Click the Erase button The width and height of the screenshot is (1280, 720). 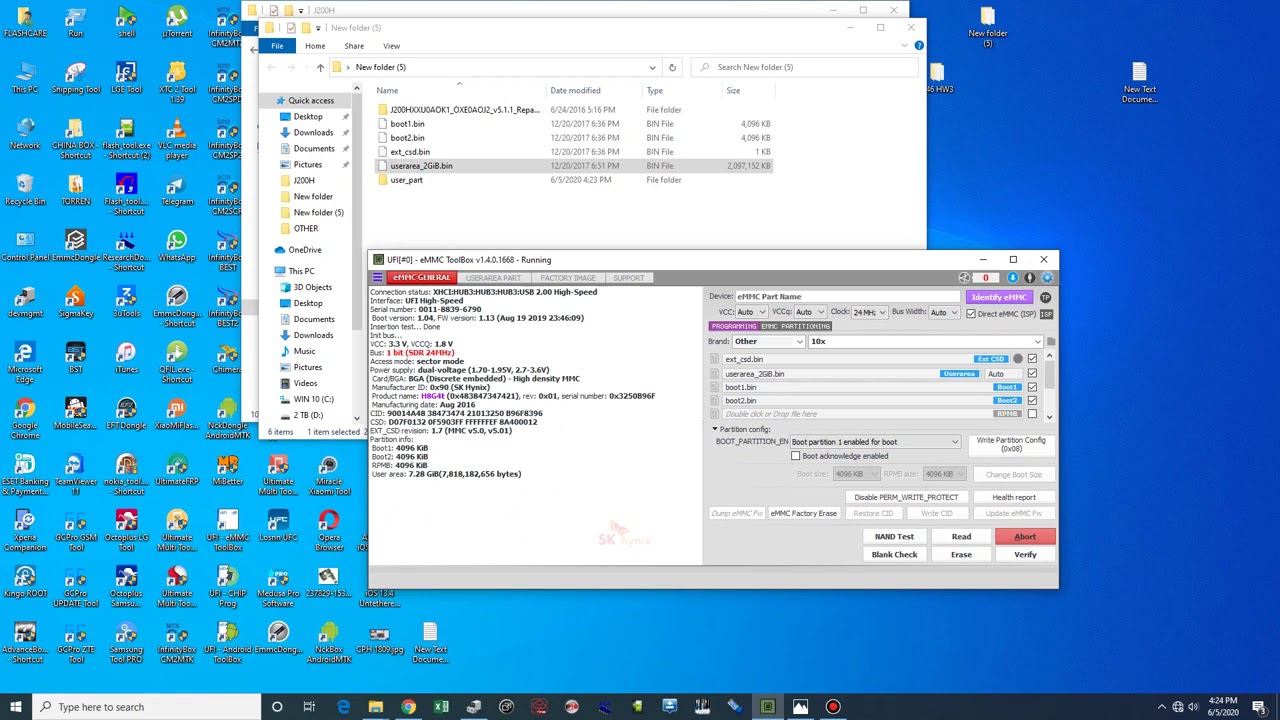click(961, 555)
